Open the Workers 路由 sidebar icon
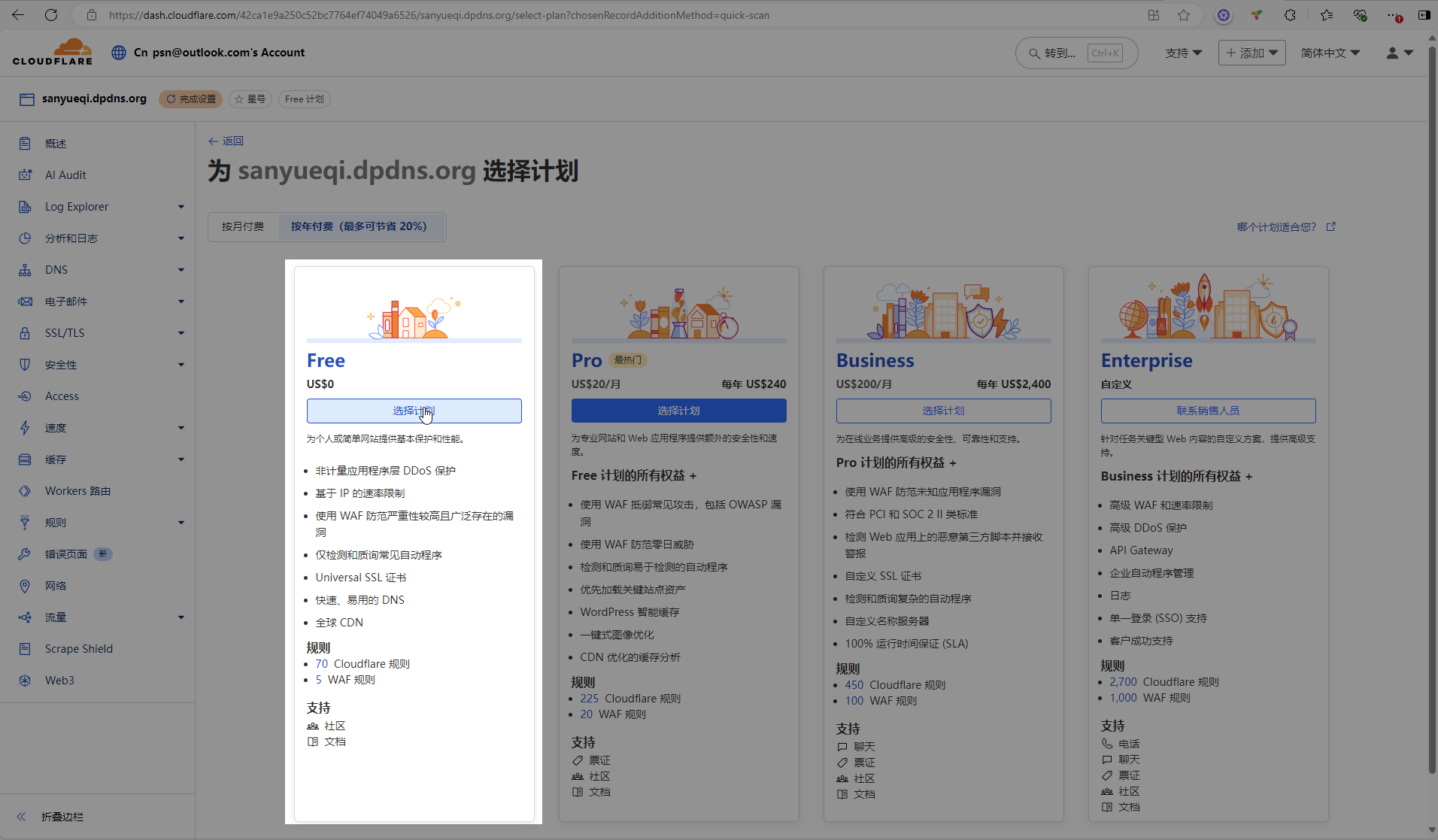1438x840 pixels. coord(25,491)
